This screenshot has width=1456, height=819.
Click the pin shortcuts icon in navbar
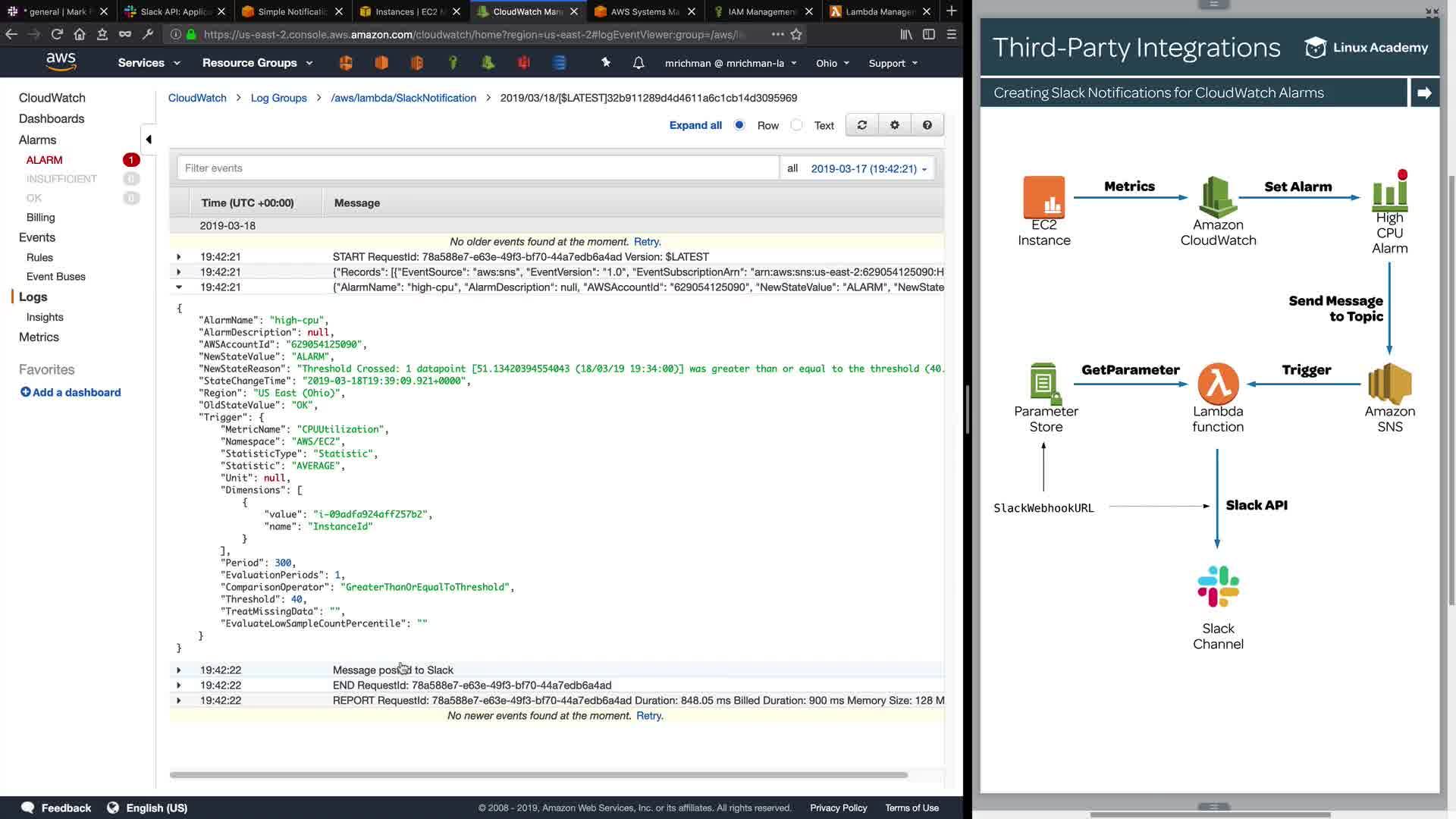[x=606, y=63]
